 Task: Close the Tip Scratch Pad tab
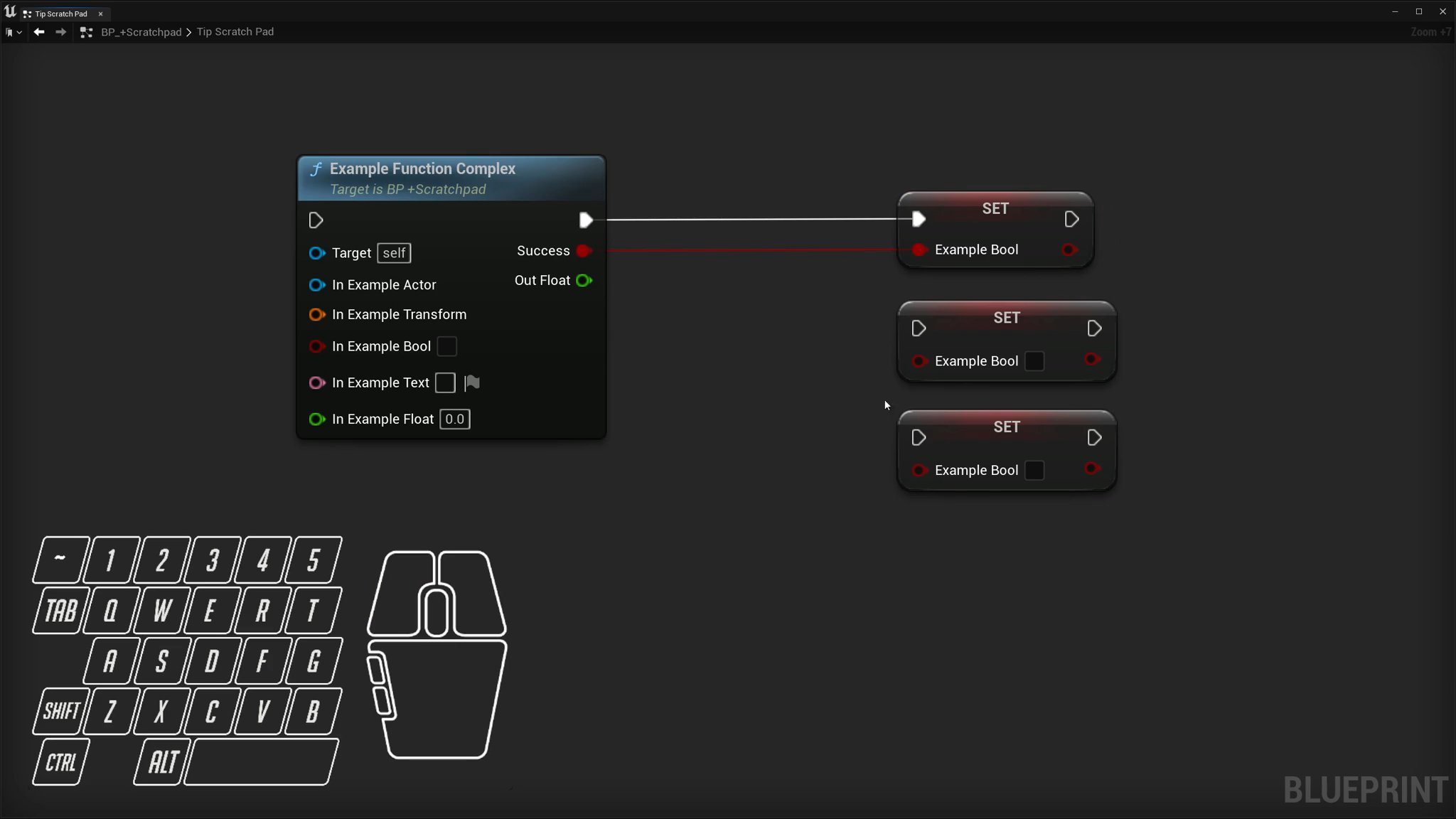[100, 14]
